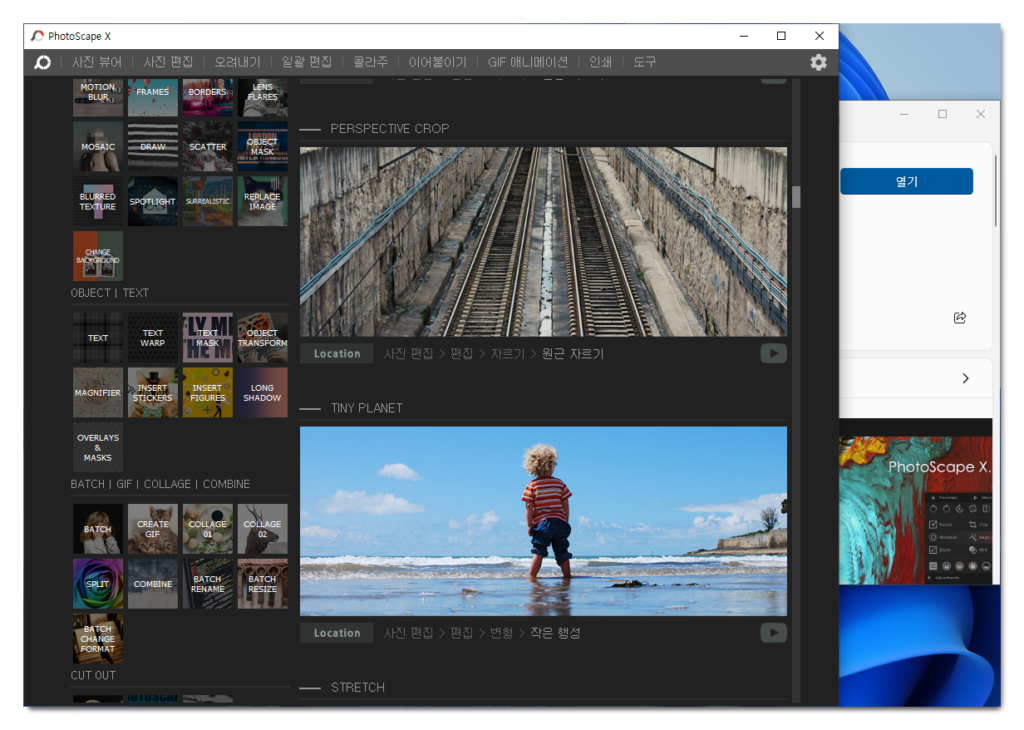Image resolution: width=1024 pixels, height=730 pixels.
Task: Select the Draw feature tile
Action: pos(153,146)
